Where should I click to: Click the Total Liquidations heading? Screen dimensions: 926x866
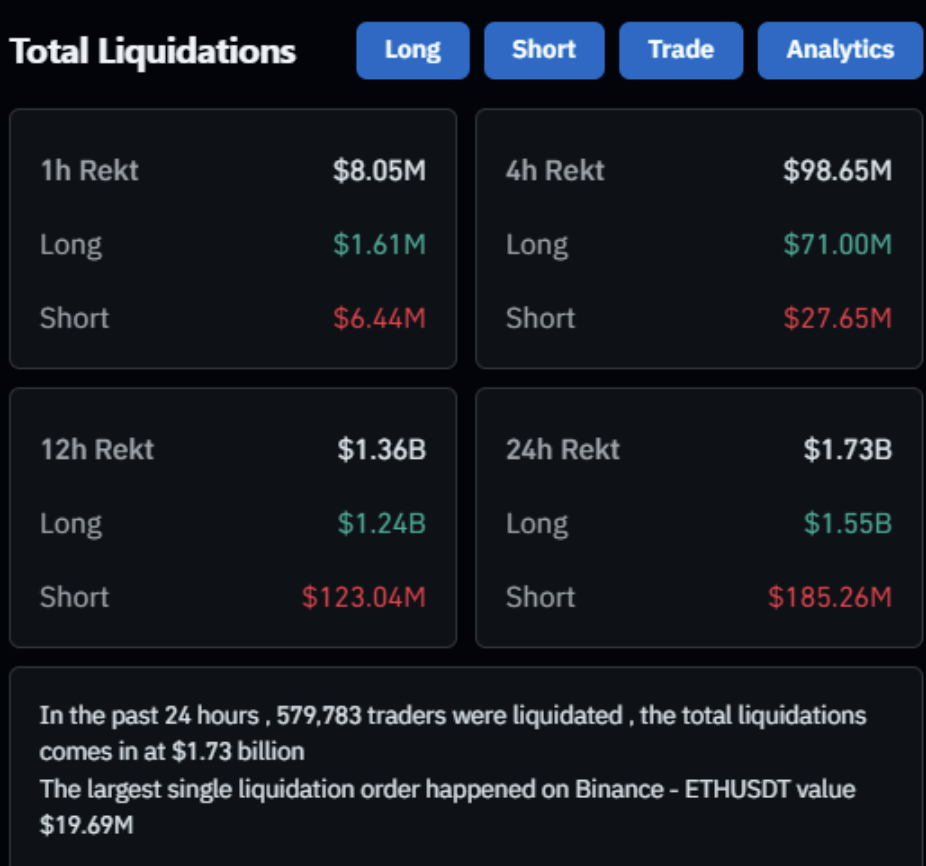153,51
